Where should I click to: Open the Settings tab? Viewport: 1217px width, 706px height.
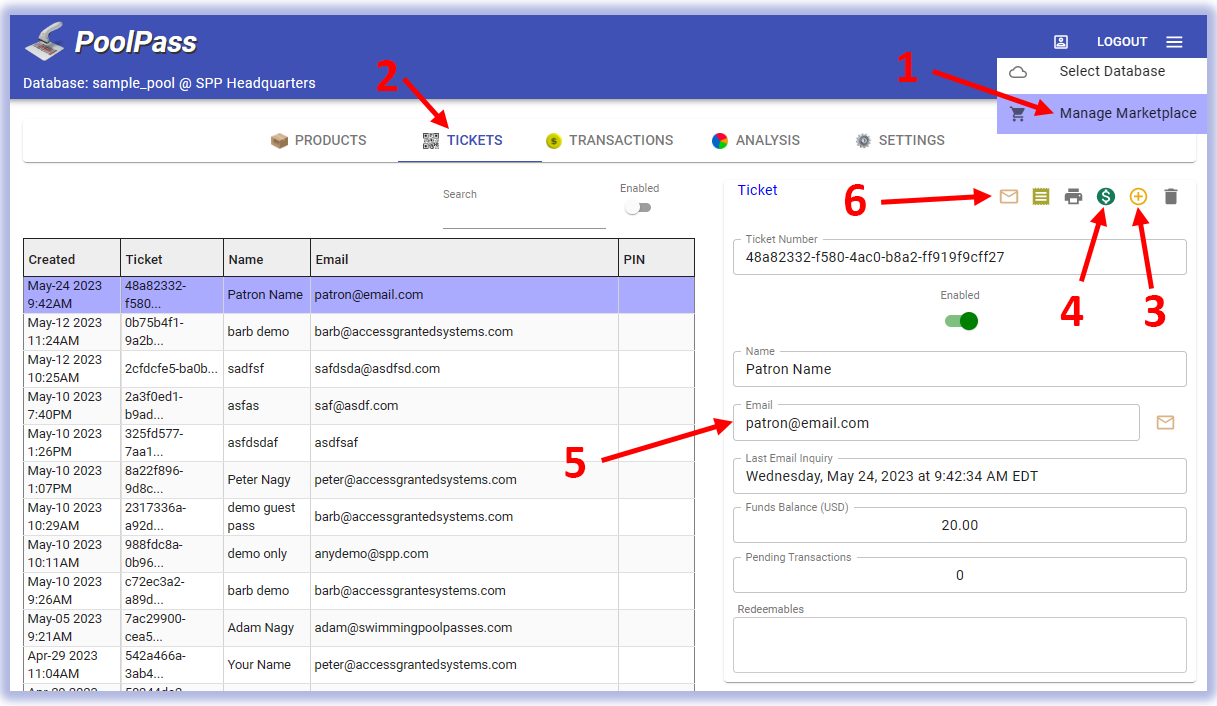tap(900, 140)
